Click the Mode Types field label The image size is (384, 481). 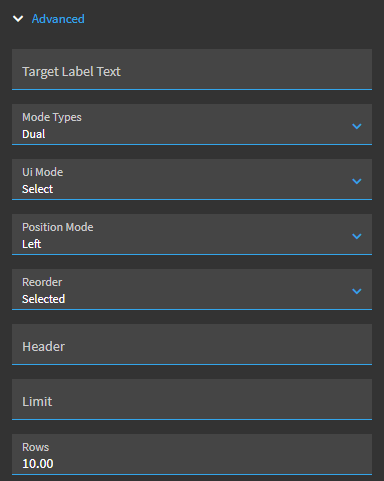click(52, 117)
